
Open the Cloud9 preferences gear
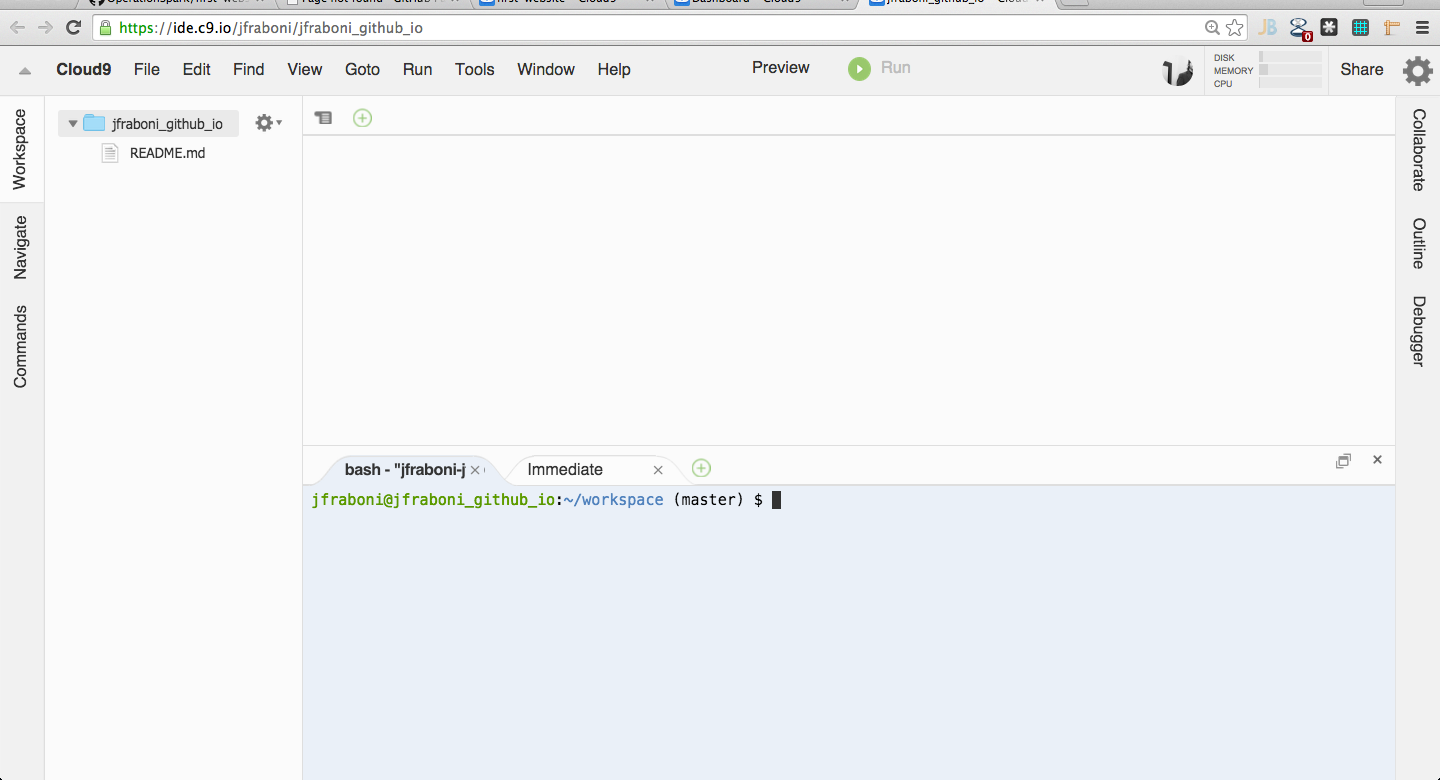pos(1417,70)
